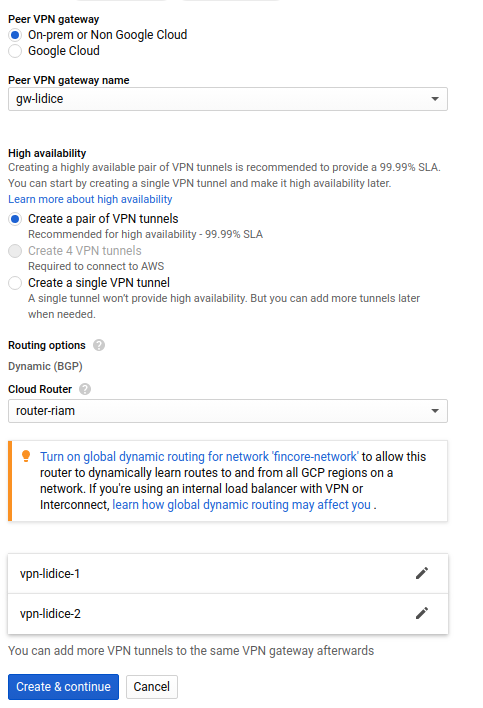The height and width of the screenshot is (708, 483).
Task: Select the Create 4 VPN tunnels option
Action: click(x=15, y=251)
